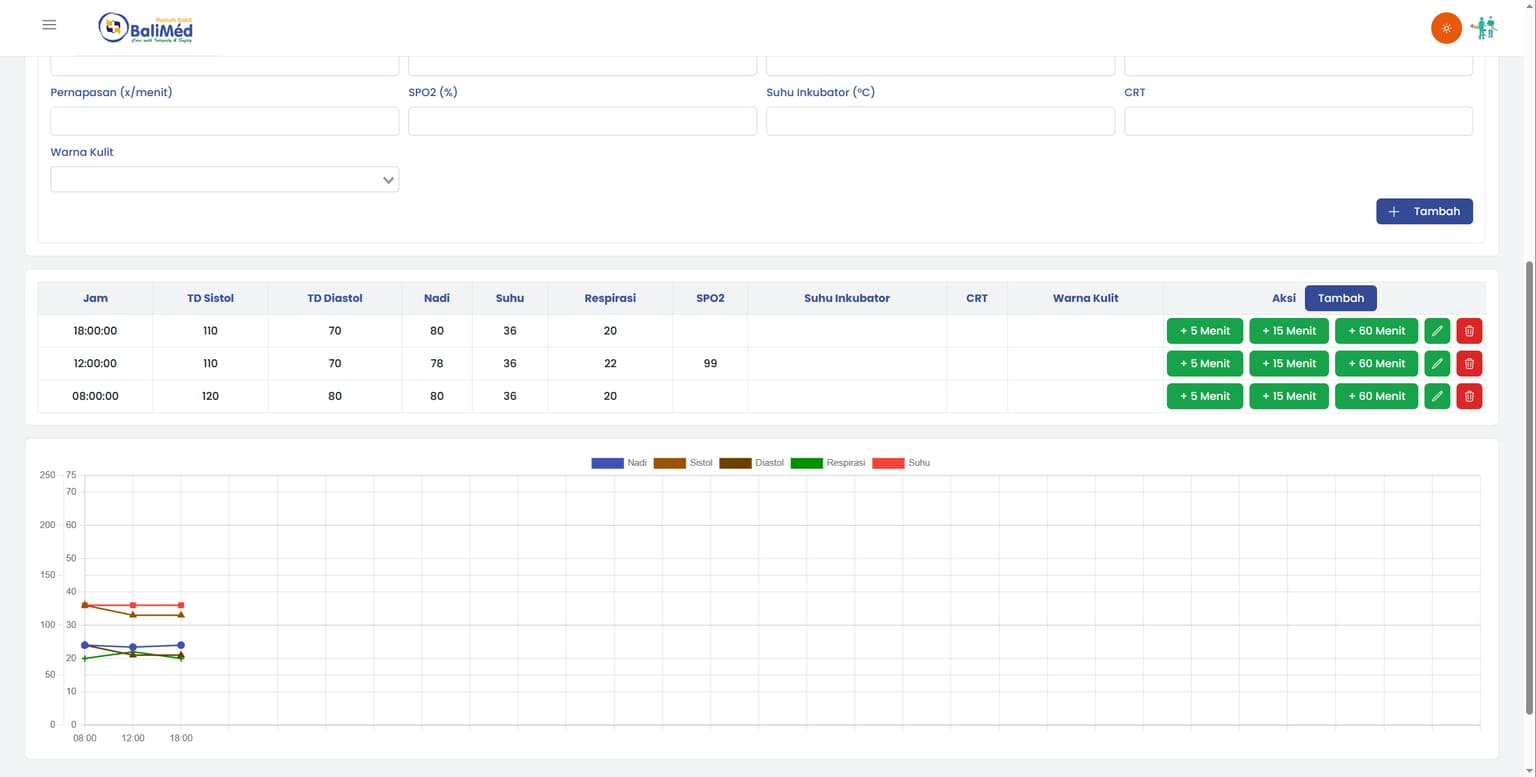
Task: Open the navigation sidebar hamburger icon
Action: (49, 24)
